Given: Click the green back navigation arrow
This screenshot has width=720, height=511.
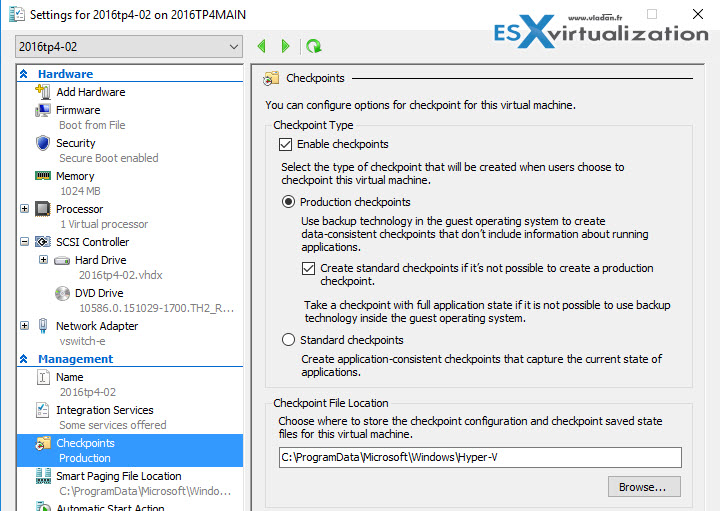Looking at the screenshot, I should [262, 46].
